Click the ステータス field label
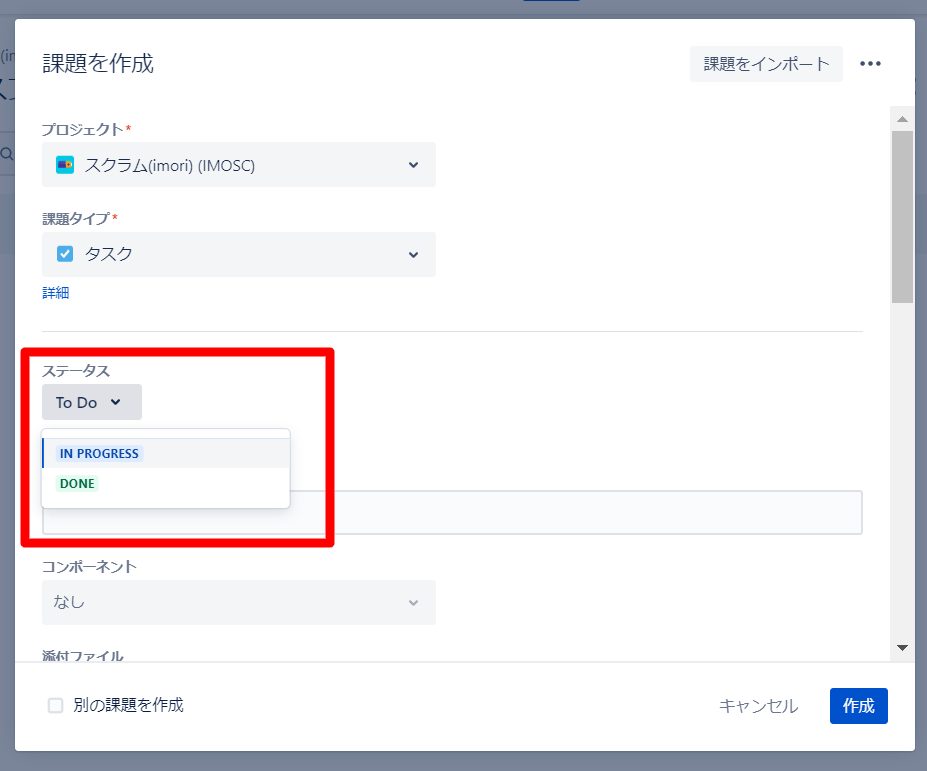927x771 pixels. tap(76, 371)
